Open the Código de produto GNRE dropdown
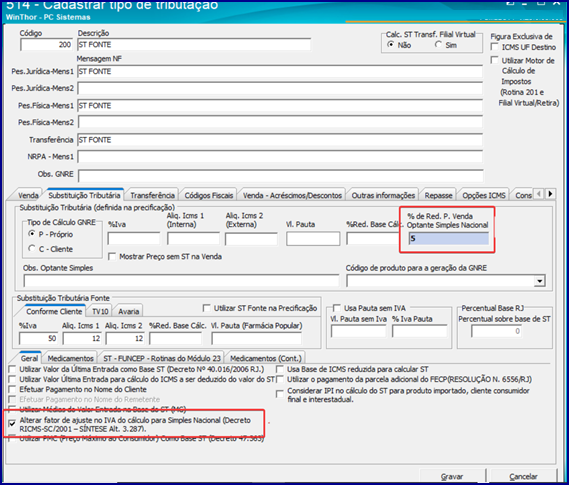Image resolution: width=569 pixels, height=485 pixels. click(540, 281)
